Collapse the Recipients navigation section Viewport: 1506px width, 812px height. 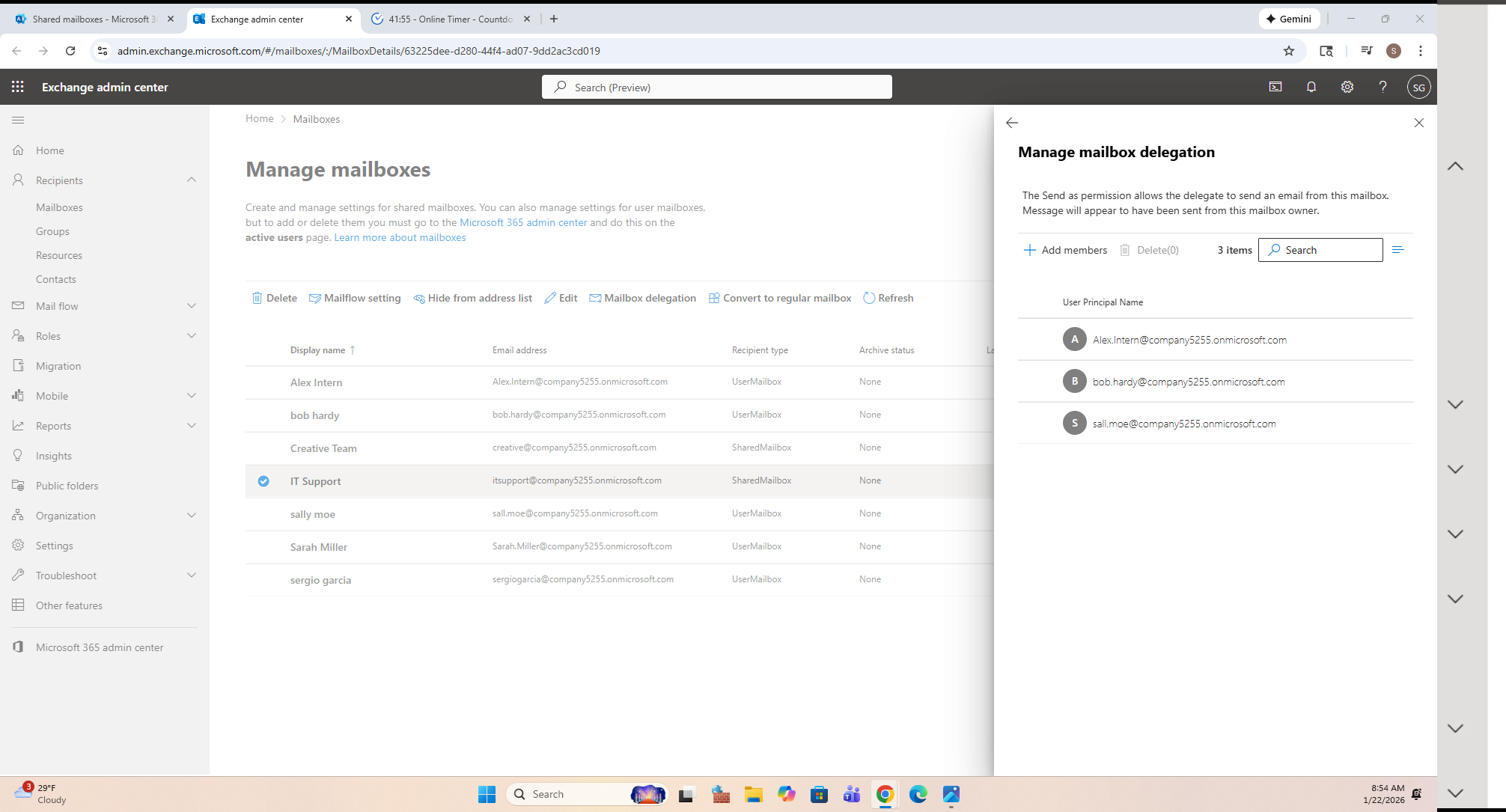point(192,180)
